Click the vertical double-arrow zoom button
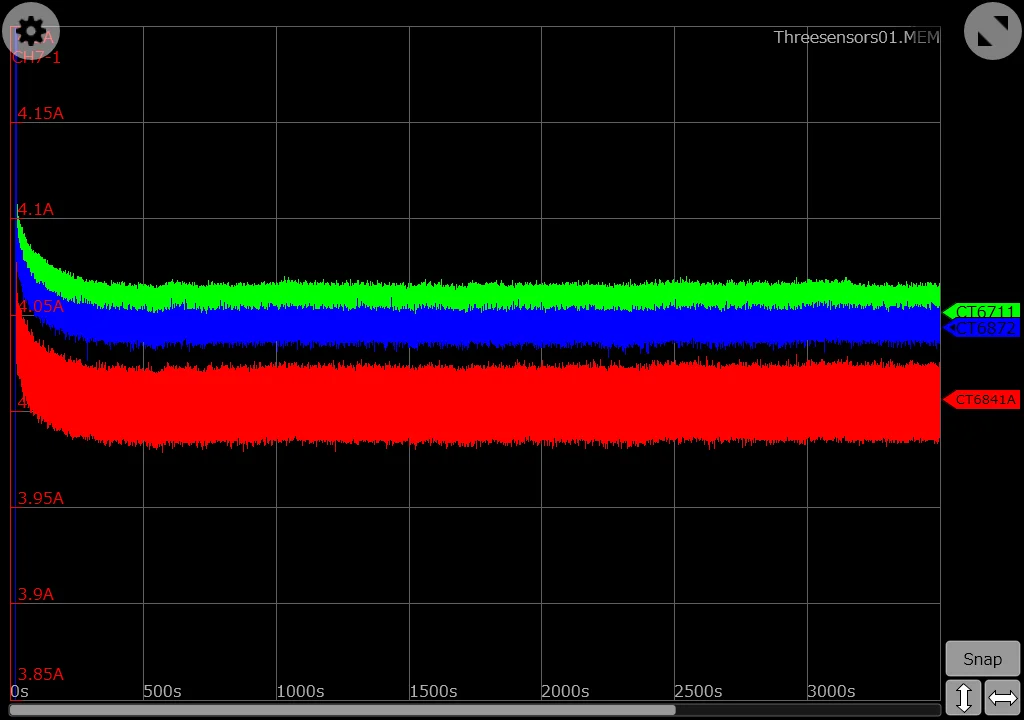Viewport: 1024px width, 720px height. pyautogui.click(x=963, y=697)
